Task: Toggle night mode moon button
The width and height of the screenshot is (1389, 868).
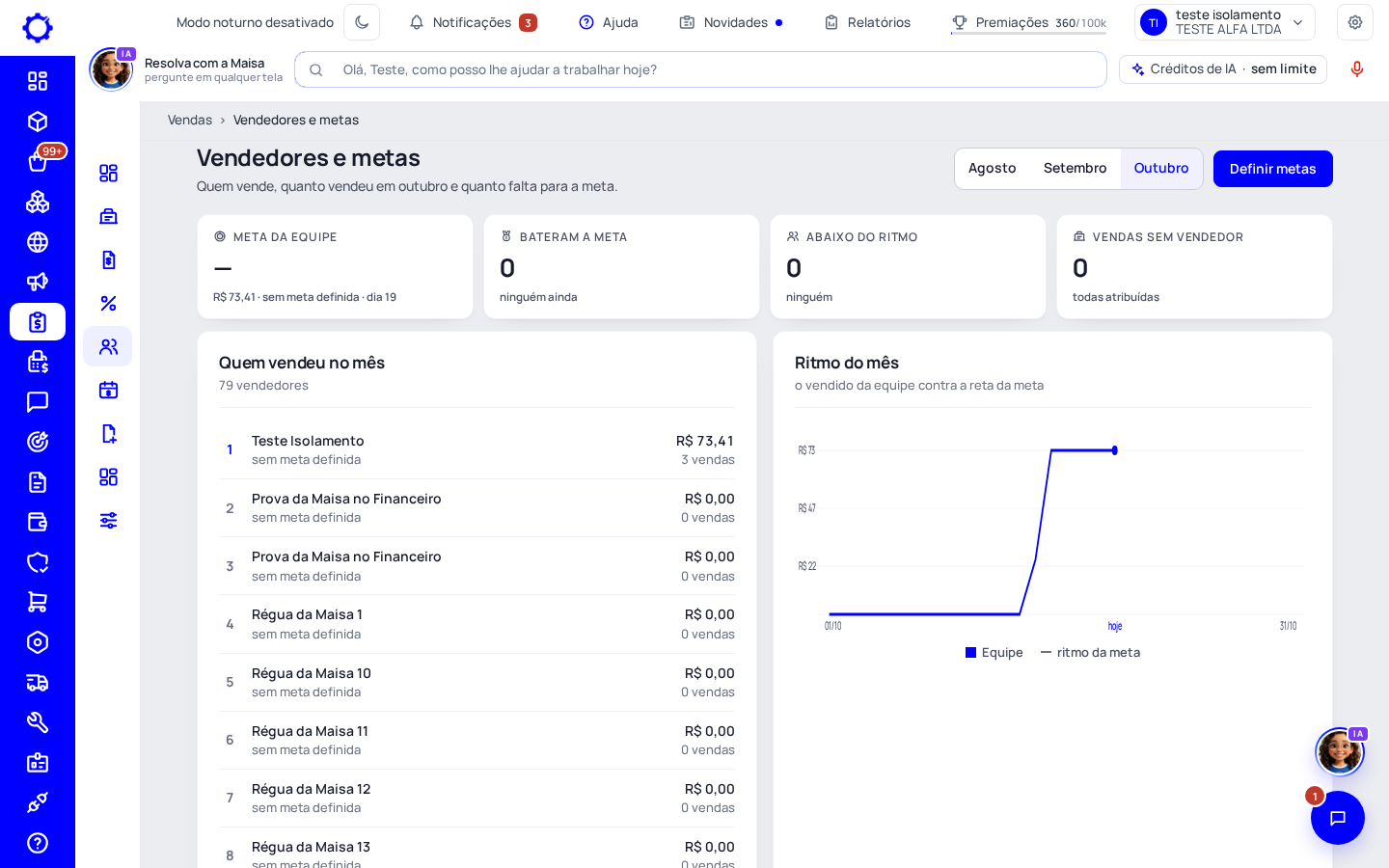Action: tap(362, 22)
